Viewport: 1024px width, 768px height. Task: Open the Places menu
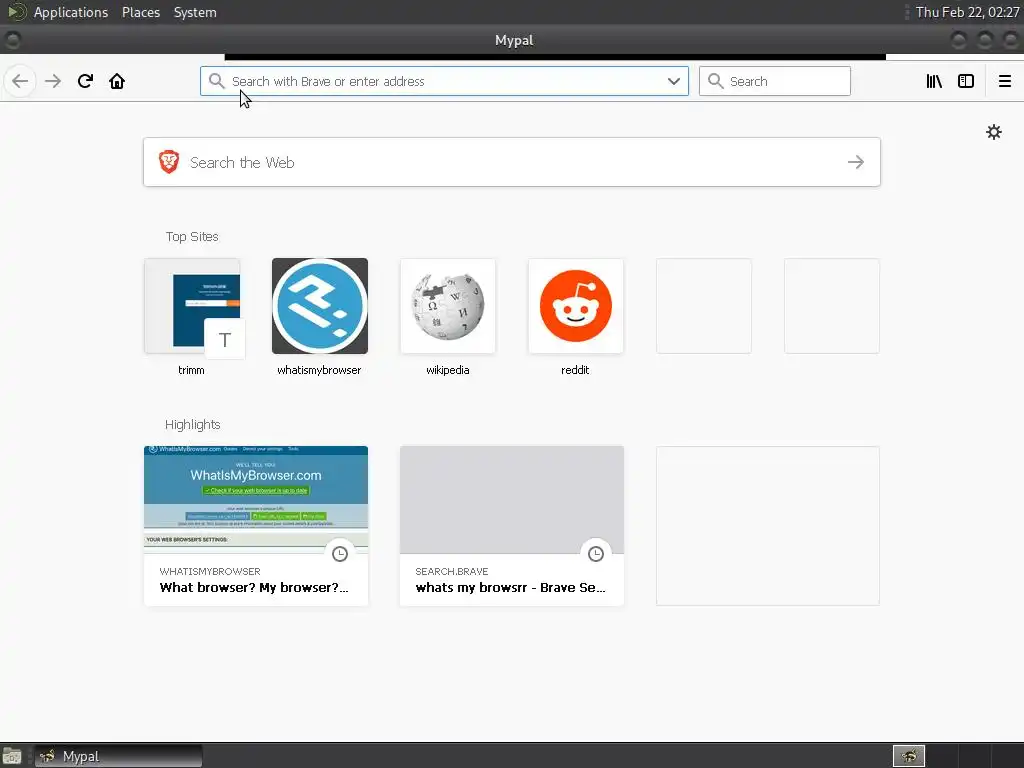(141, 12)
